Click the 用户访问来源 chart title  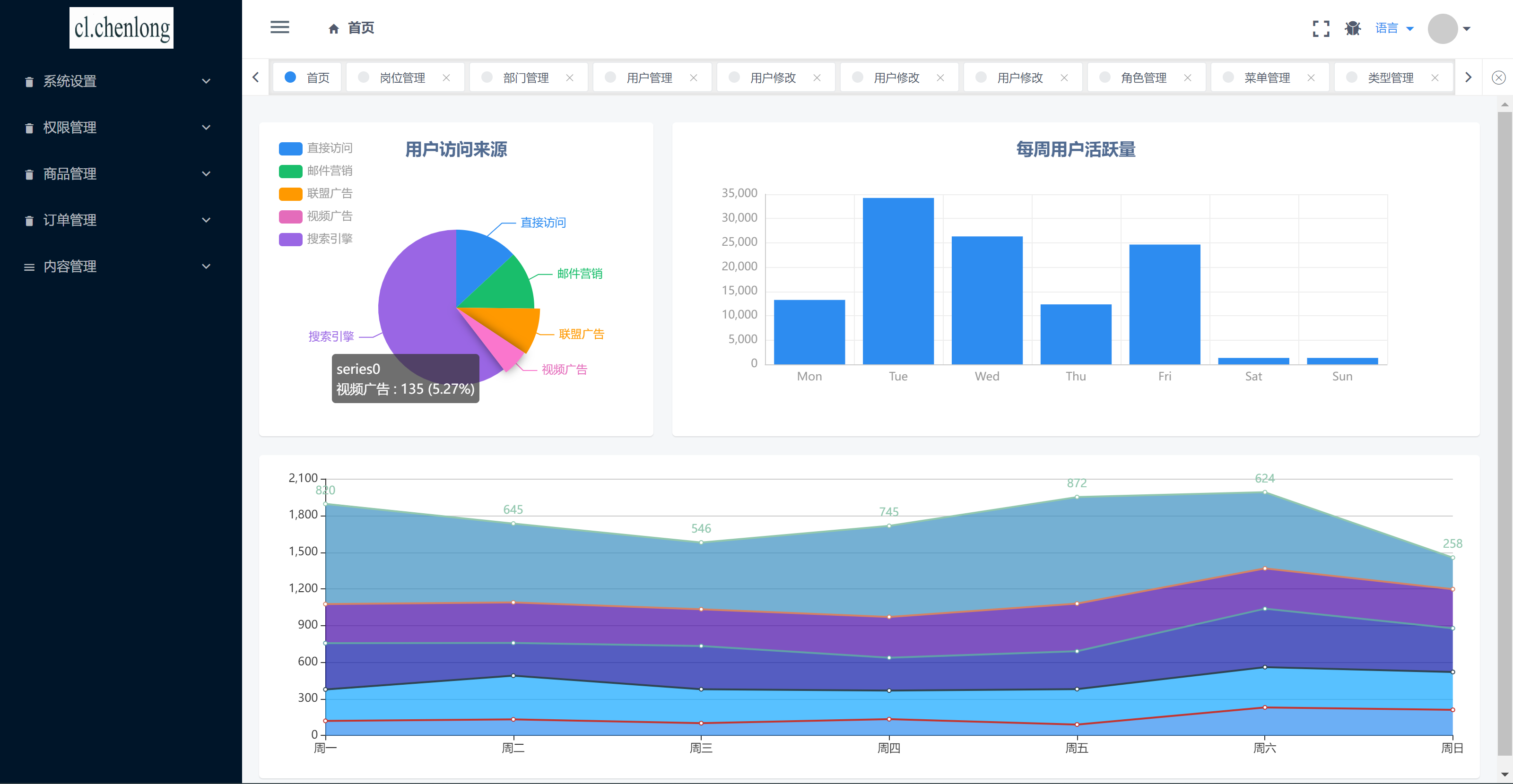(456, 150)
